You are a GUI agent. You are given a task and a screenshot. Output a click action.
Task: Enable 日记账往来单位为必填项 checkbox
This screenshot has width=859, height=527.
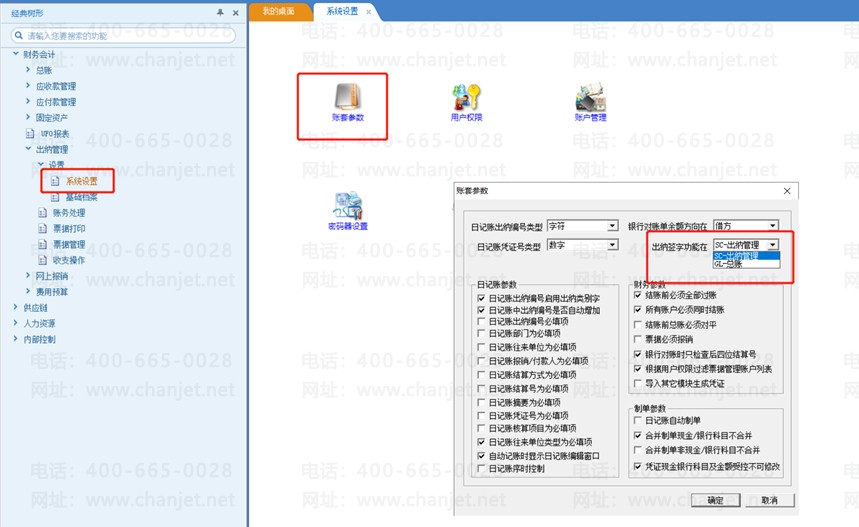coord(481,347)
